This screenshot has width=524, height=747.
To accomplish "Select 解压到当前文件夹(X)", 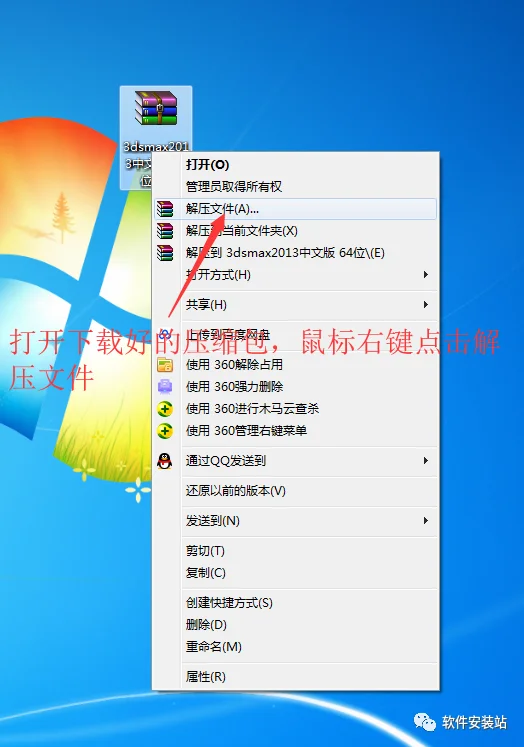I will 295,231.
